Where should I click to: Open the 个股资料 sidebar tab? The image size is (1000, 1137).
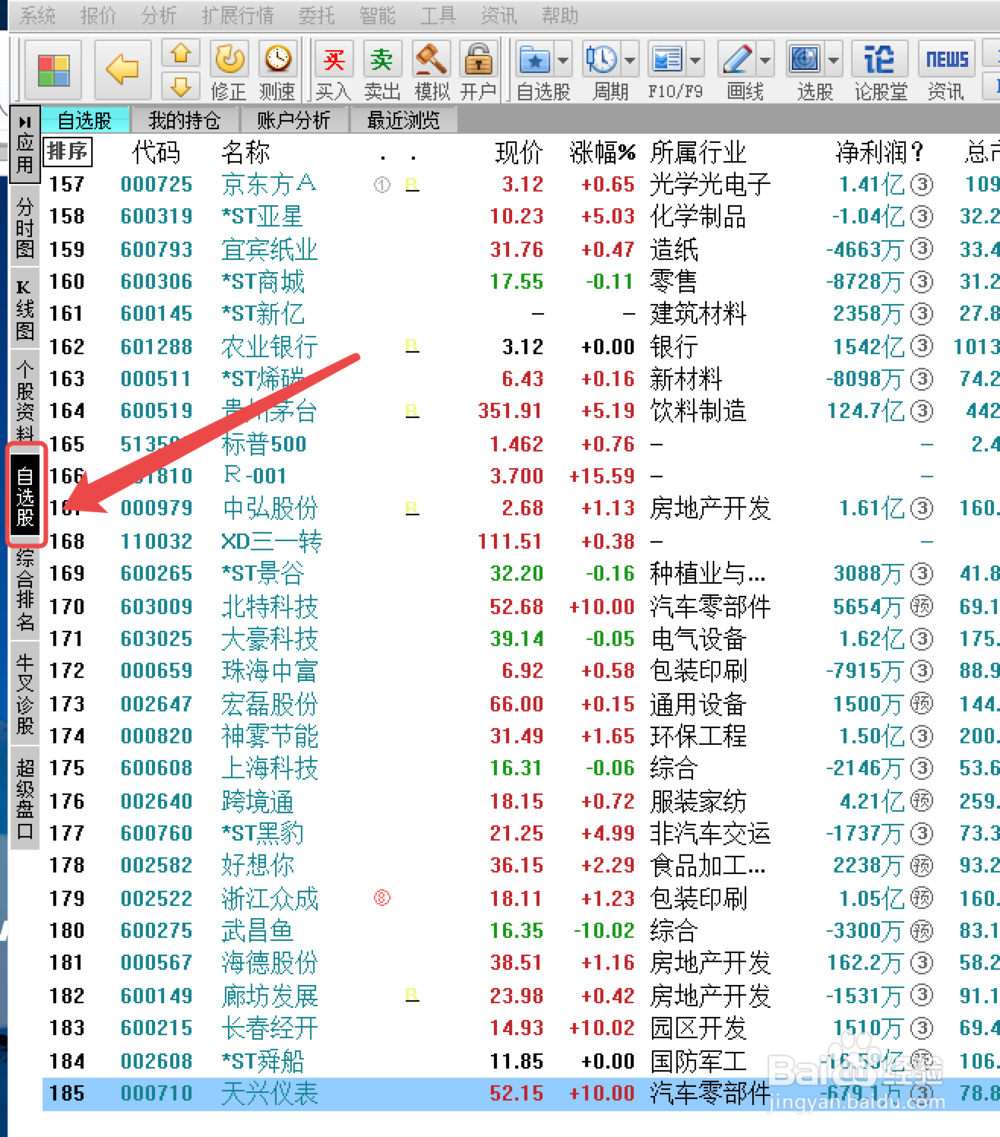point(25,401)
